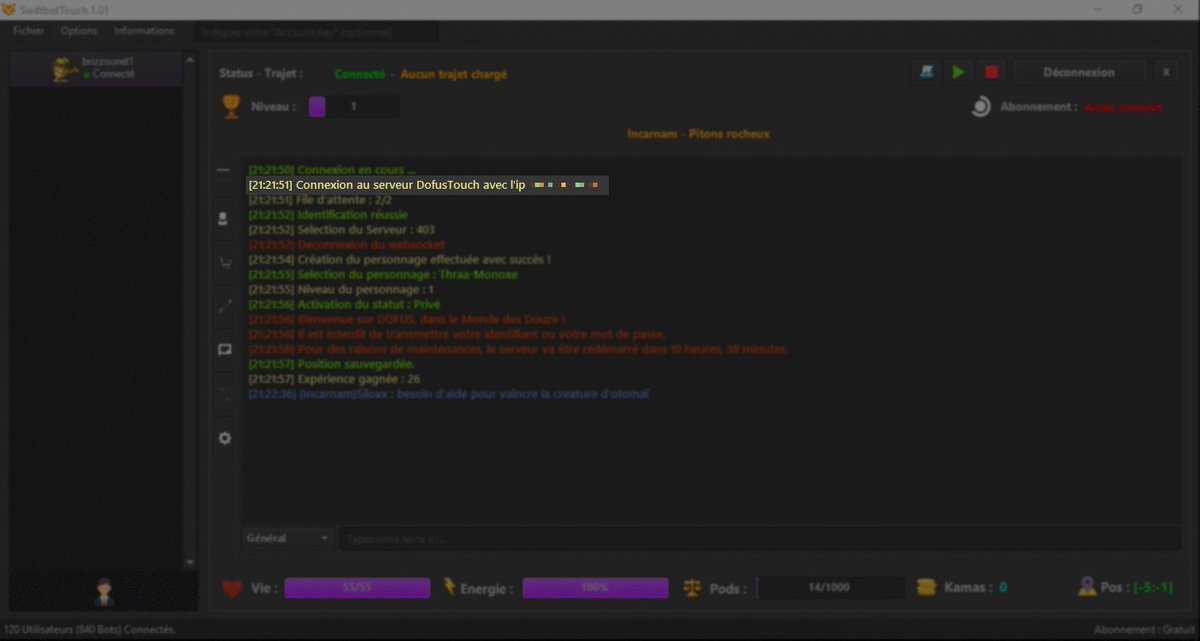Click the purple Energie bar

[595, 588]
